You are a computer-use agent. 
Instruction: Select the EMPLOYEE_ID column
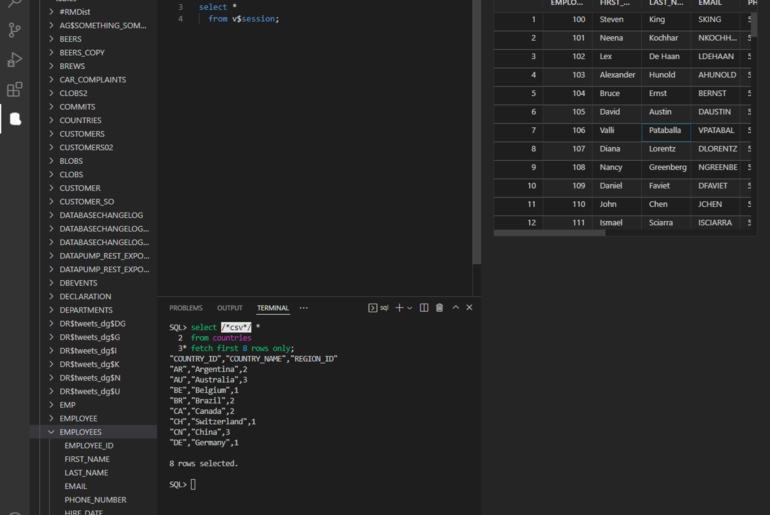(x=89, y=446)
